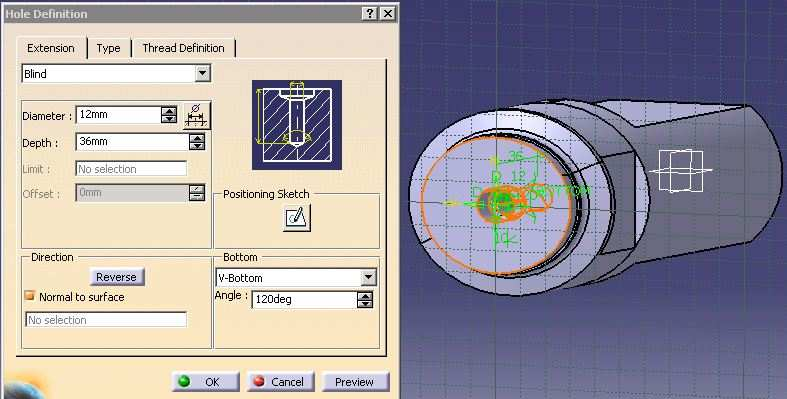Click the Reverse direction button

click(x=116, y=277)
